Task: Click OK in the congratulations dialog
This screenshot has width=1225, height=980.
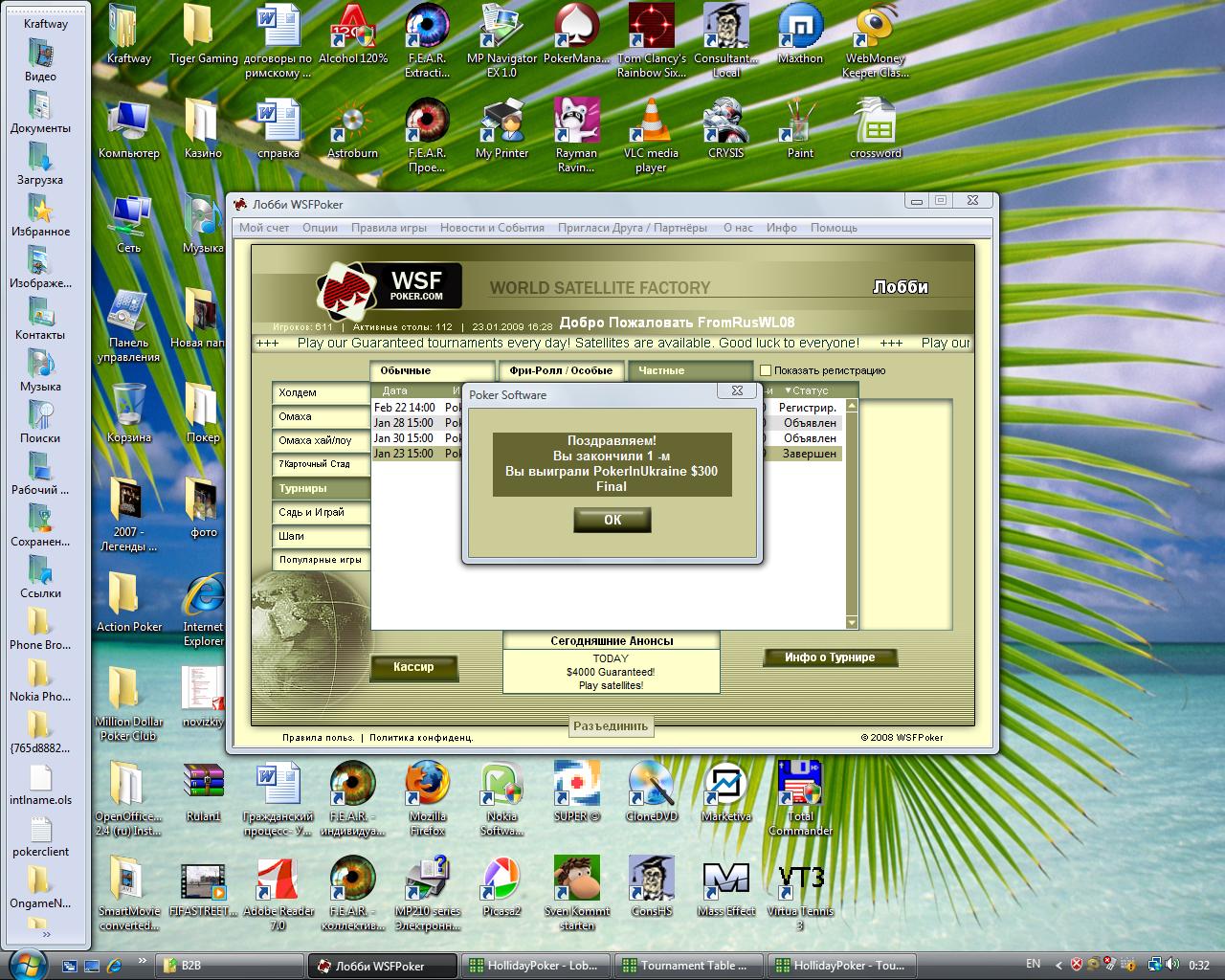Action: 612,520
